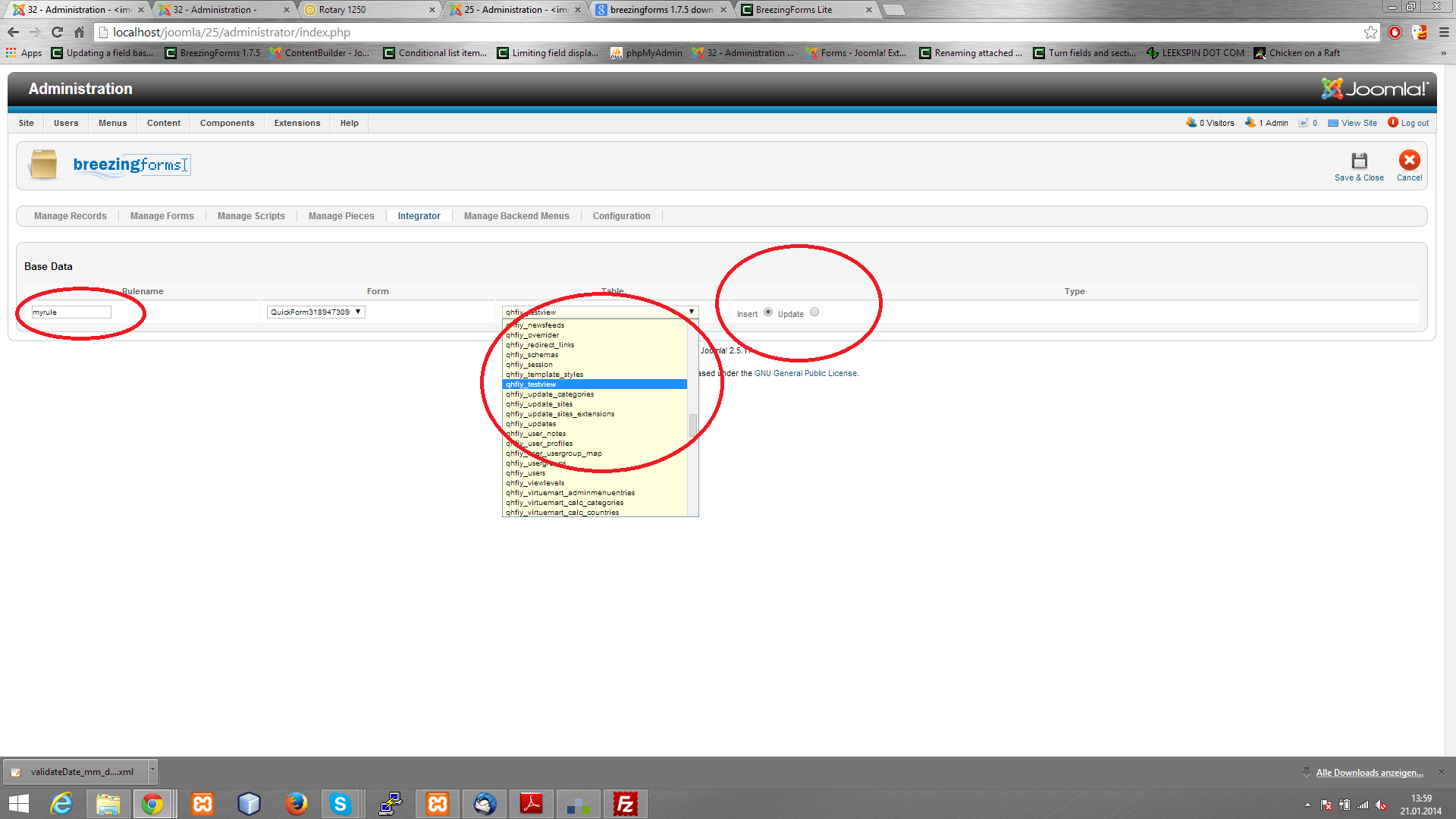Choose qhfiy_template_styles in the table list
Viewport: 1456px width, 819px height.
[x=595, y=375]
